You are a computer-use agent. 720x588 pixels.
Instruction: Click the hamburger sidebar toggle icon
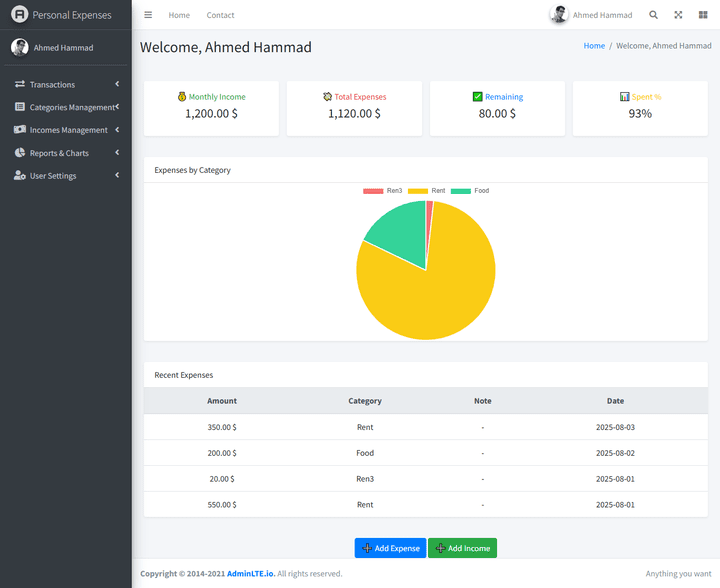click(148, 15)
